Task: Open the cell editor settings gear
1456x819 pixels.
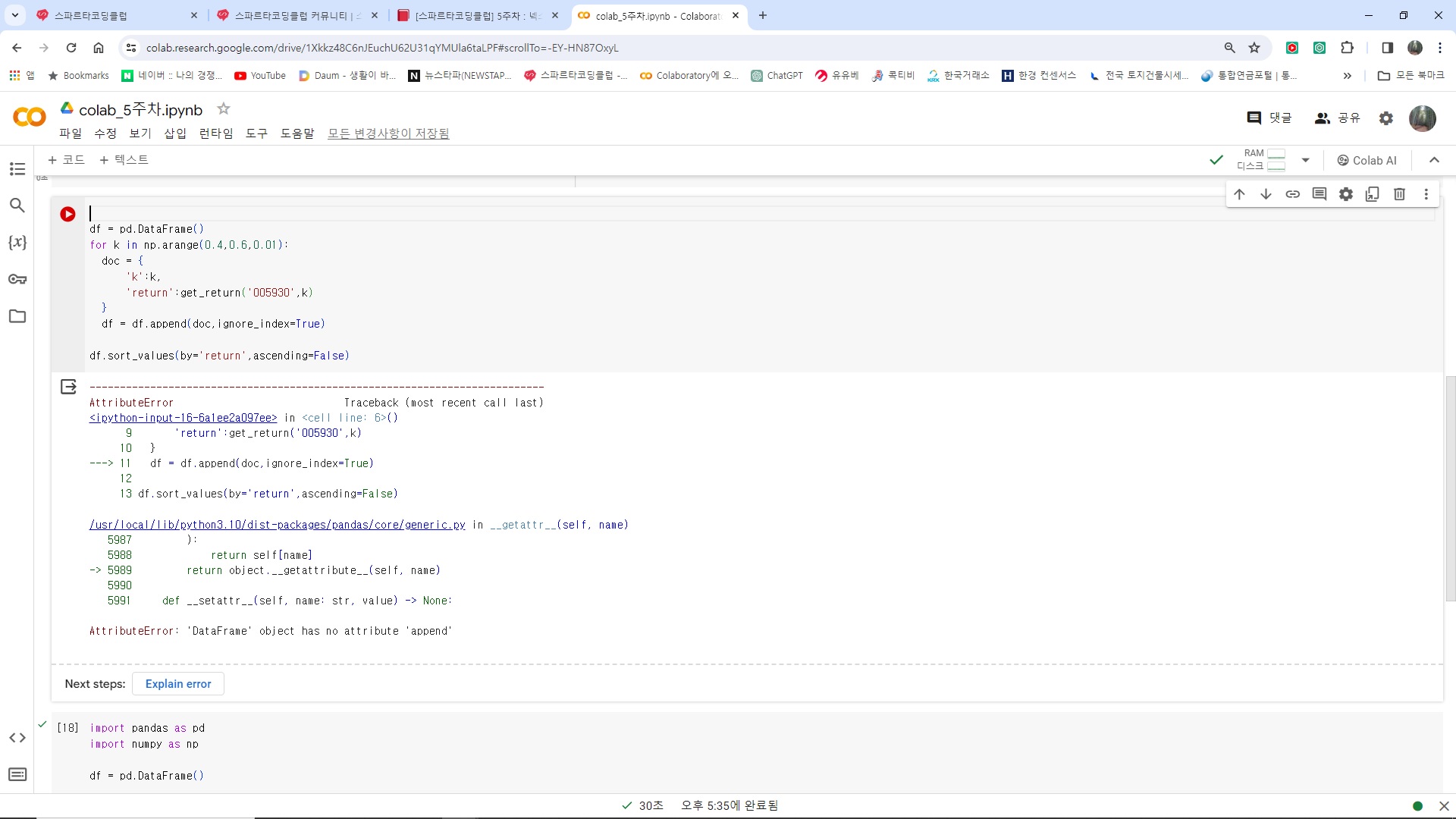Action: point(1346,194)
